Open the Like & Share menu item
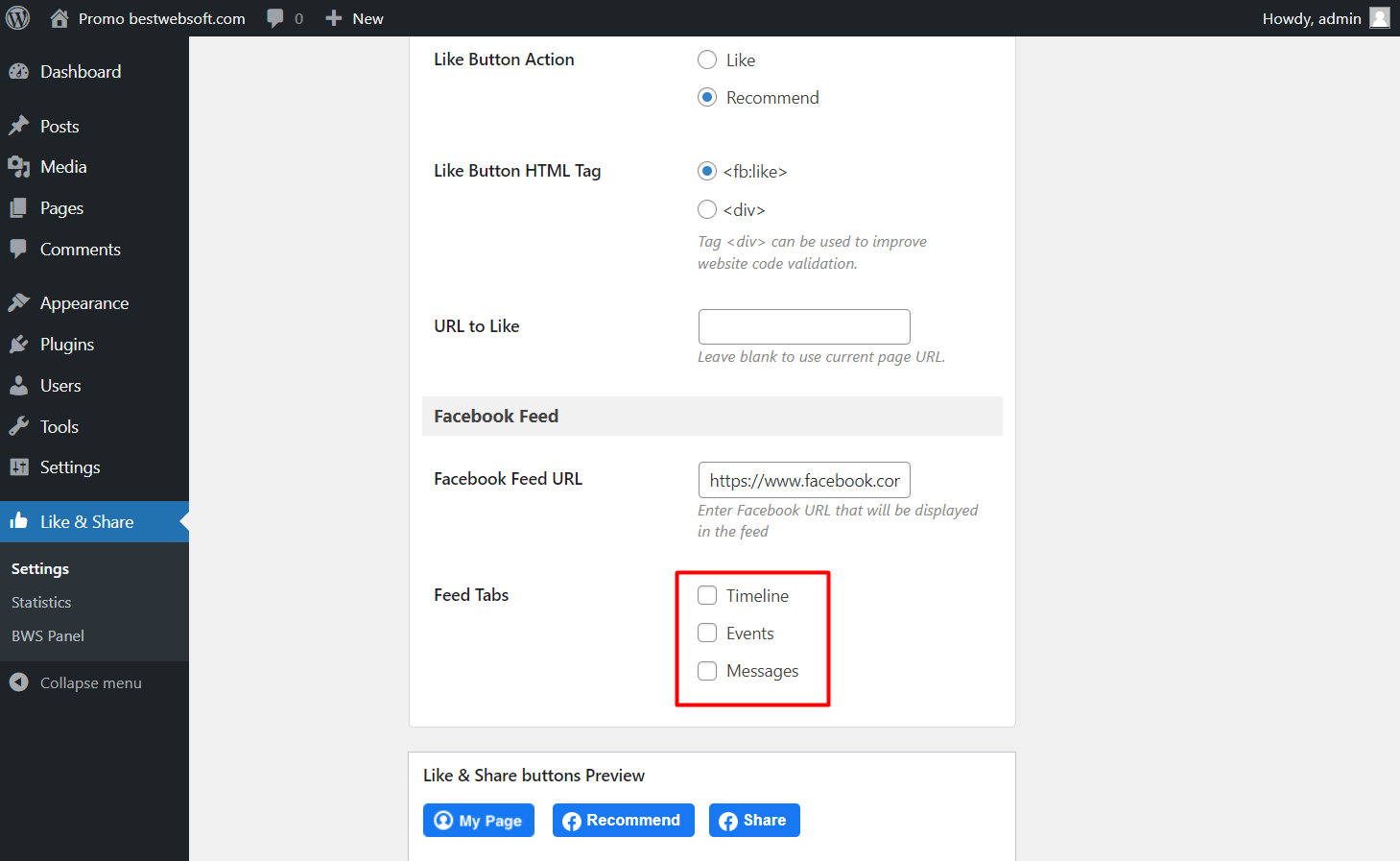This screenshot has height=861, width=1400. [94, 522]
